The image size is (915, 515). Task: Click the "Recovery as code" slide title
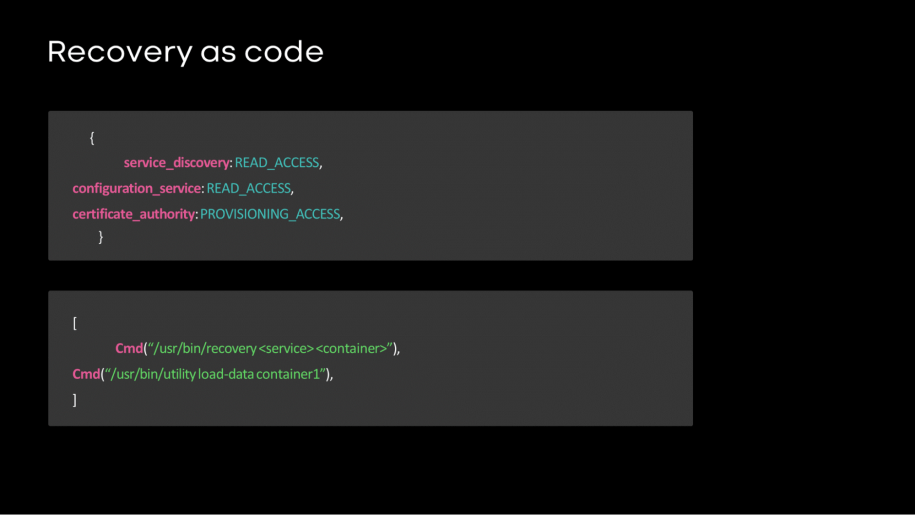[x=185, y=52]
